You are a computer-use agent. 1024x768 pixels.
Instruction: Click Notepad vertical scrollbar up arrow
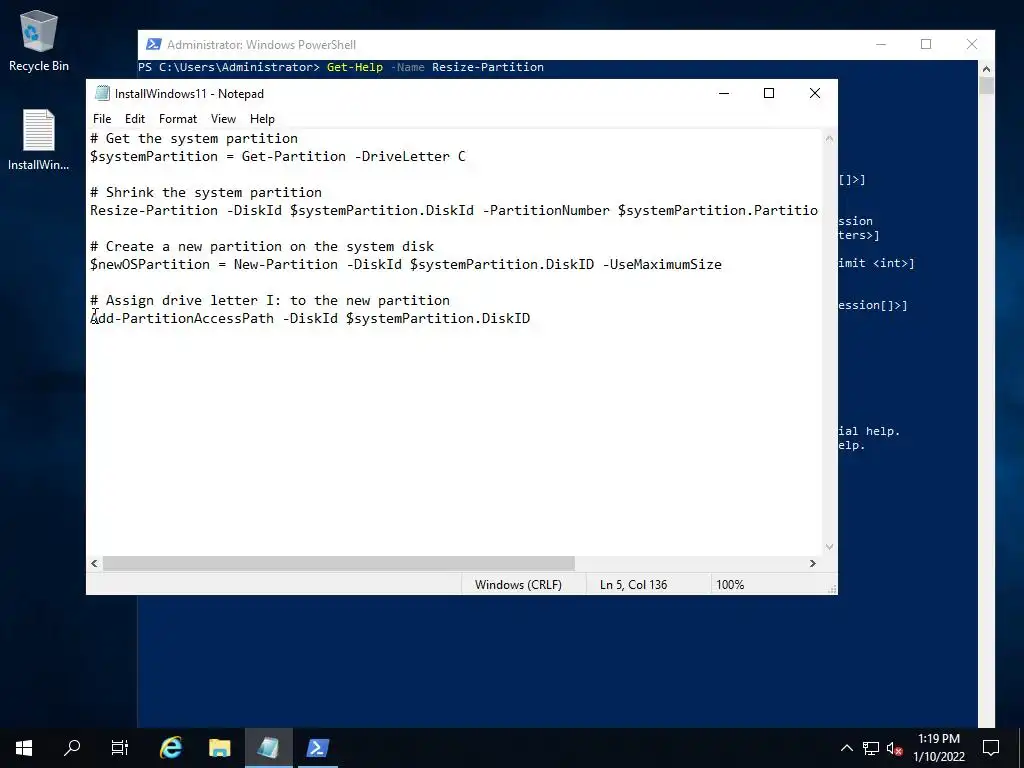click(829, 138)
